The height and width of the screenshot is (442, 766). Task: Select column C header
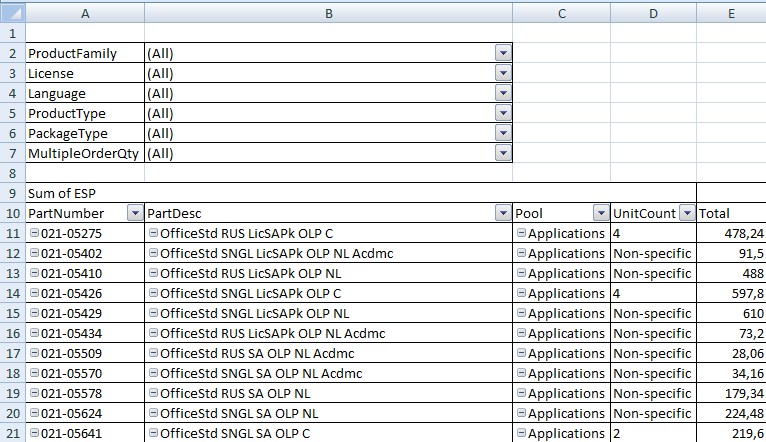(x=561, y=13)
